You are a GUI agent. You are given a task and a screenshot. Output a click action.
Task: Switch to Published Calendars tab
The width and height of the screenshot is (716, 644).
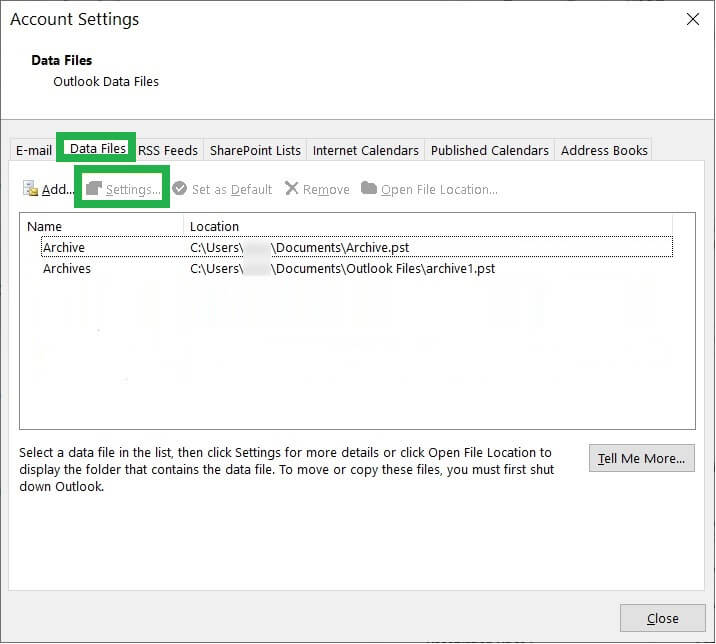click(x=490, y=150)
